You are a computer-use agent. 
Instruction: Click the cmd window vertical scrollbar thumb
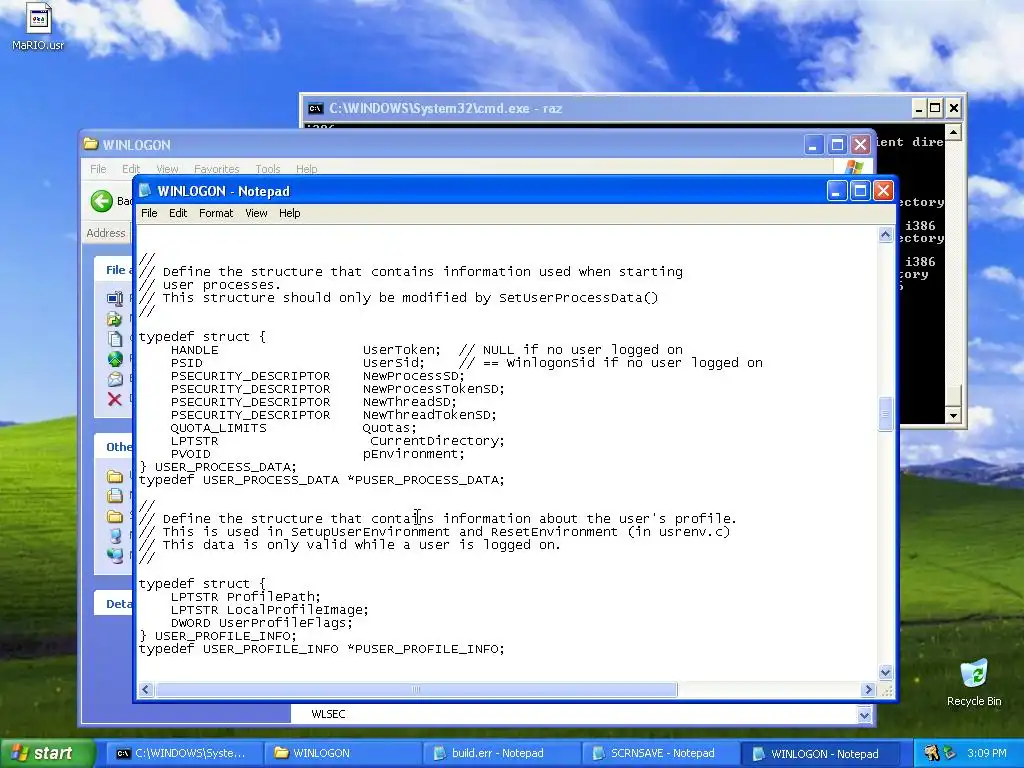coord(953,396)
